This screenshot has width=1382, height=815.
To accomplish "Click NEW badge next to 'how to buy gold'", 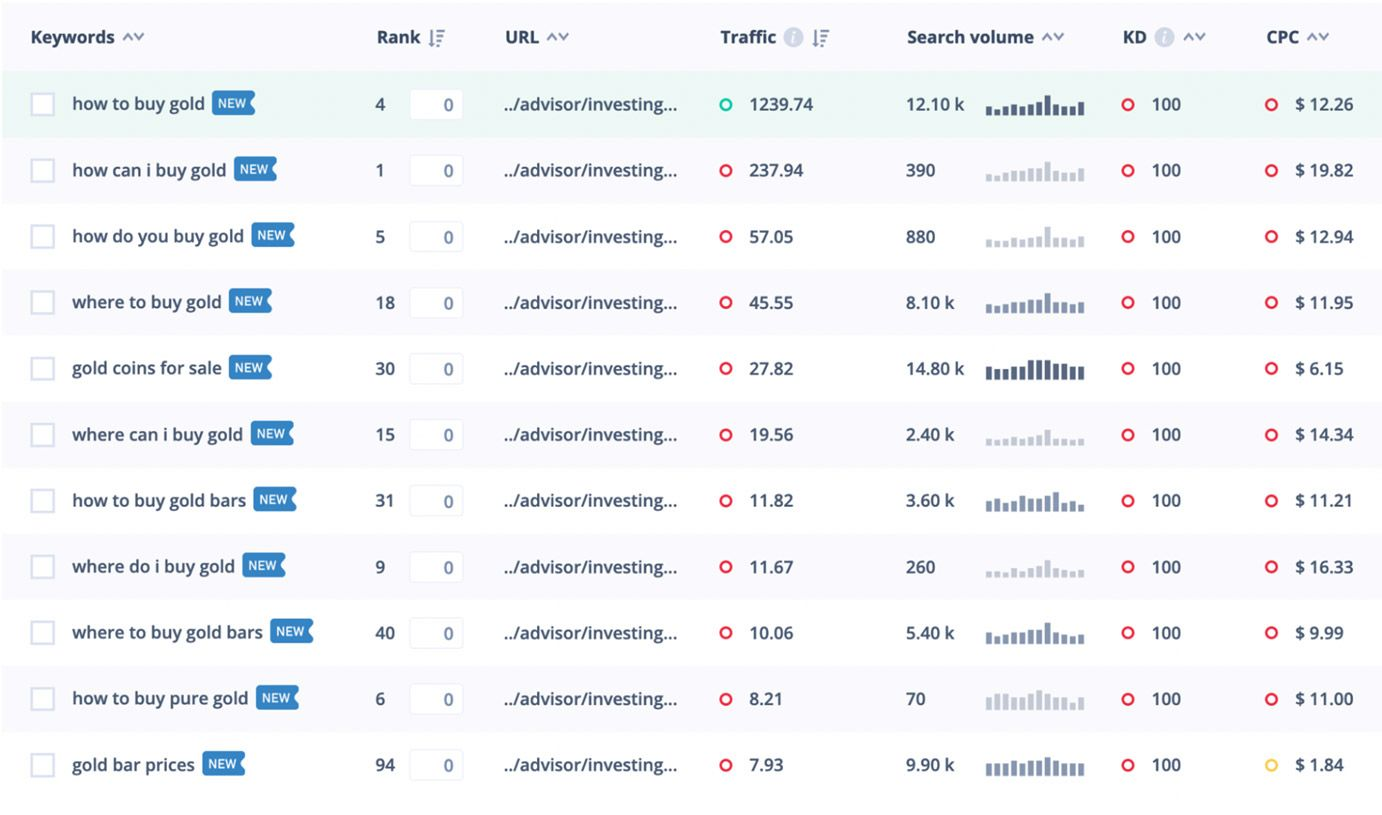I will pos(233,103).
